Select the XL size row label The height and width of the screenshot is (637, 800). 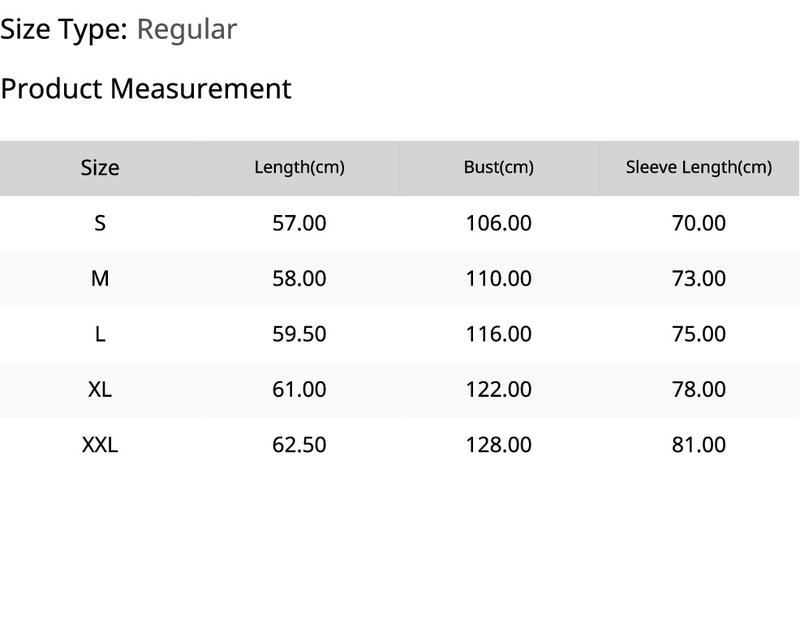[x=100, y=390]
